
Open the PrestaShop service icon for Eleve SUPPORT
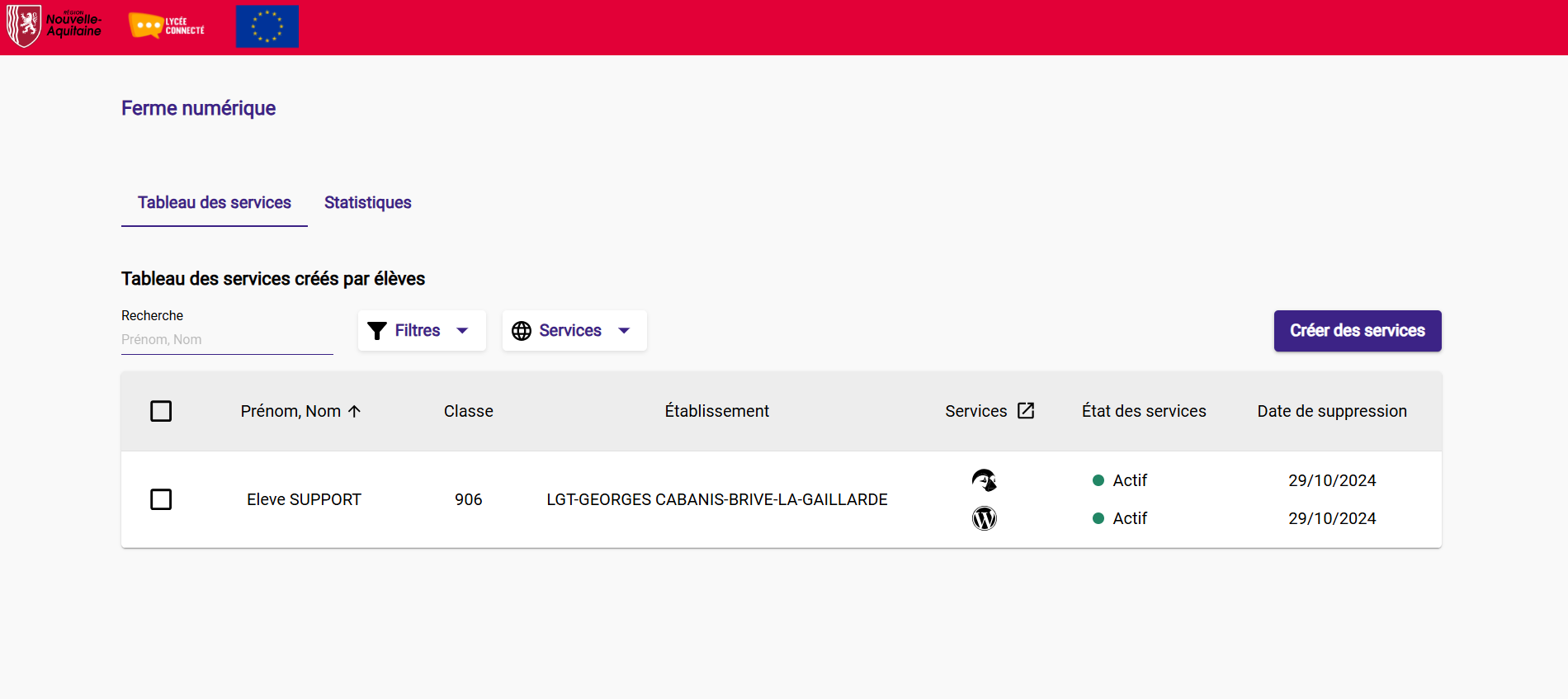[984, 480]
